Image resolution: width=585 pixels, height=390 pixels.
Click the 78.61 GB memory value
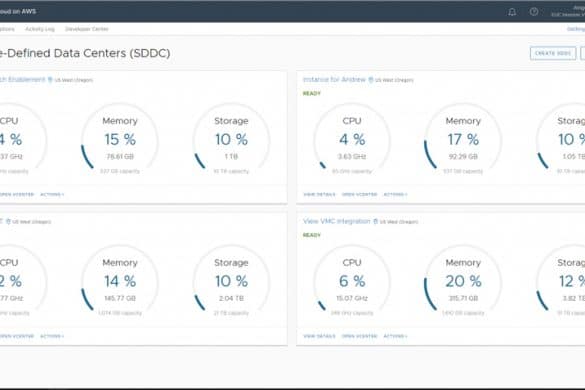(120, 157)
